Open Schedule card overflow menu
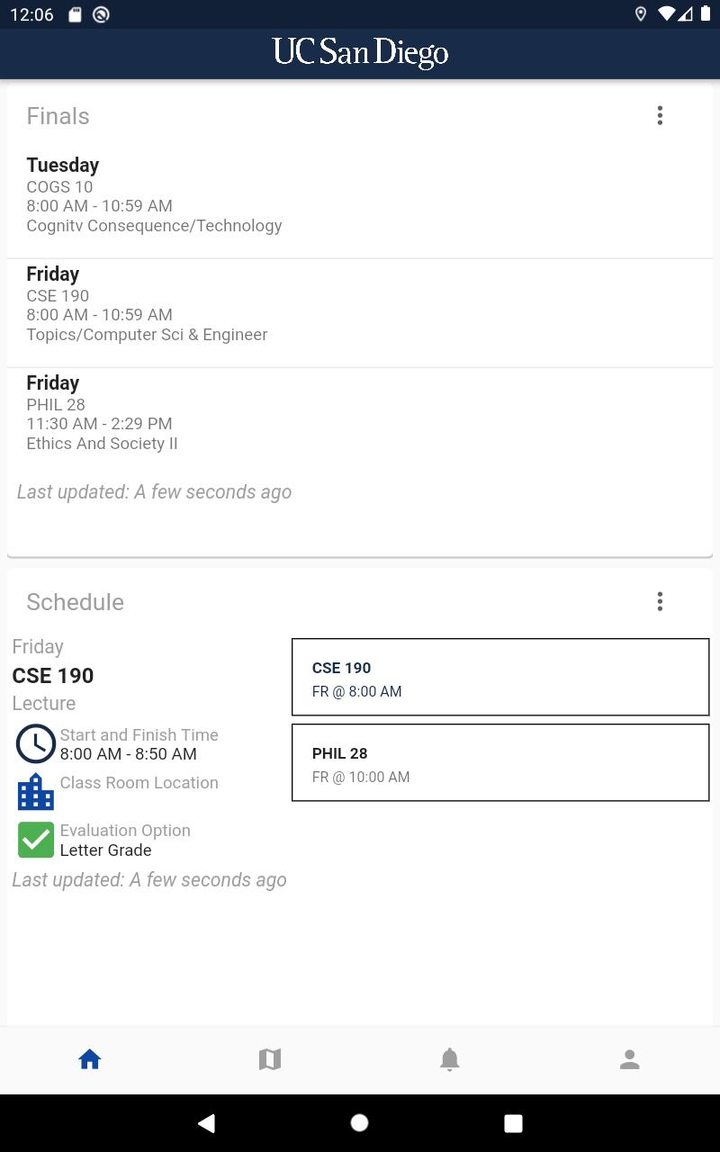Image resolution: width=720 pixels, height=1152 pixels. [660, 601]
